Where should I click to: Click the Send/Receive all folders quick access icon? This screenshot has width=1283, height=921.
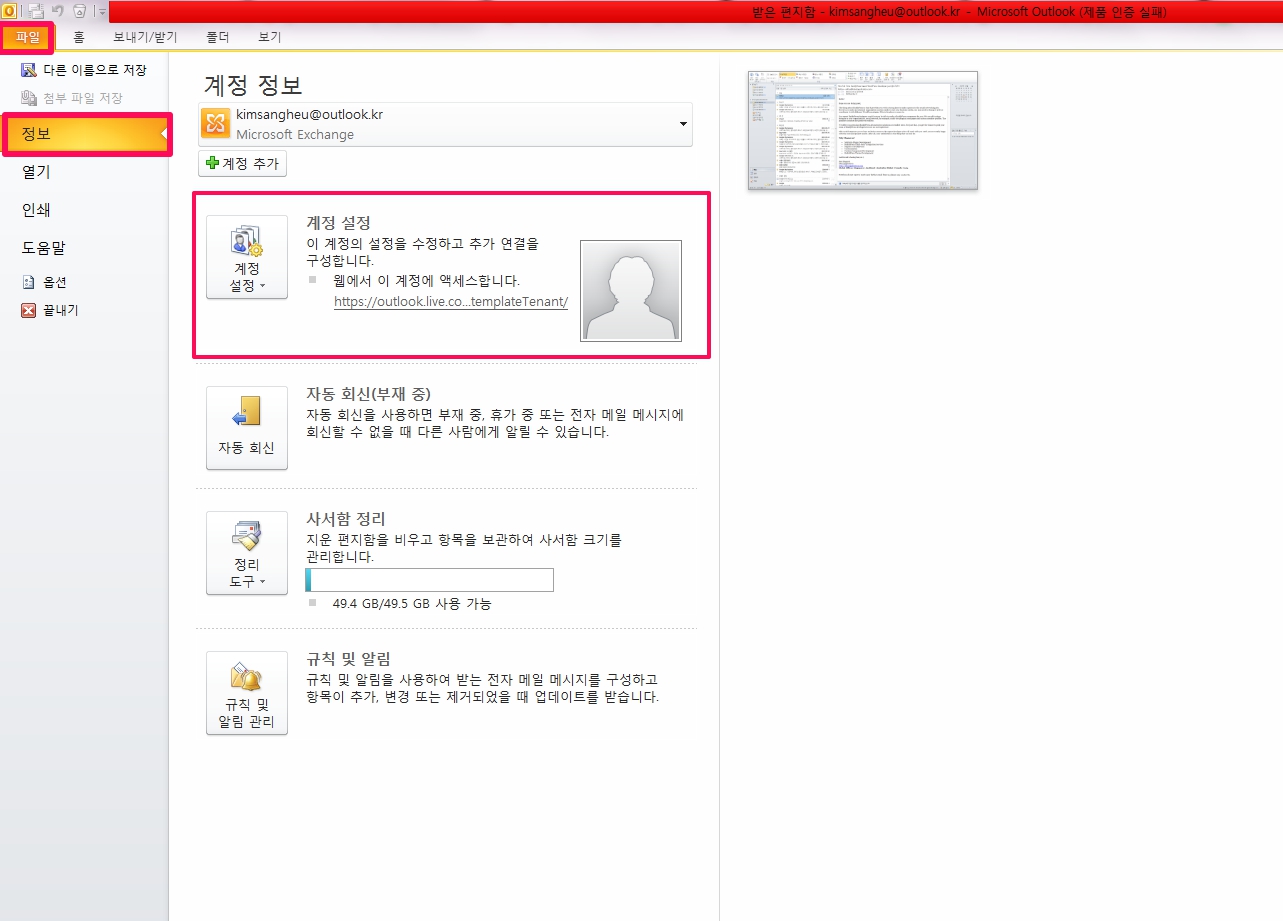(36, 12)
